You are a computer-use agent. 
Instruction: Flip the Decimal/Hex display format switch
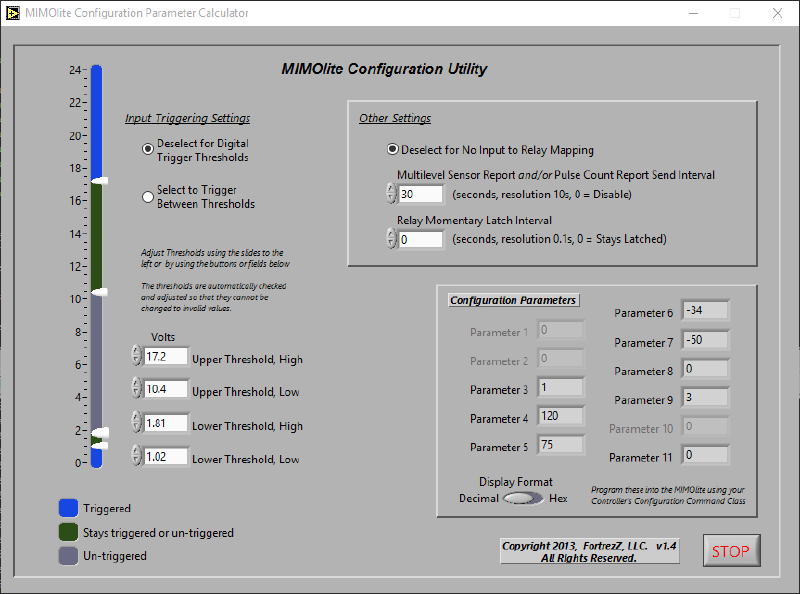522,498
